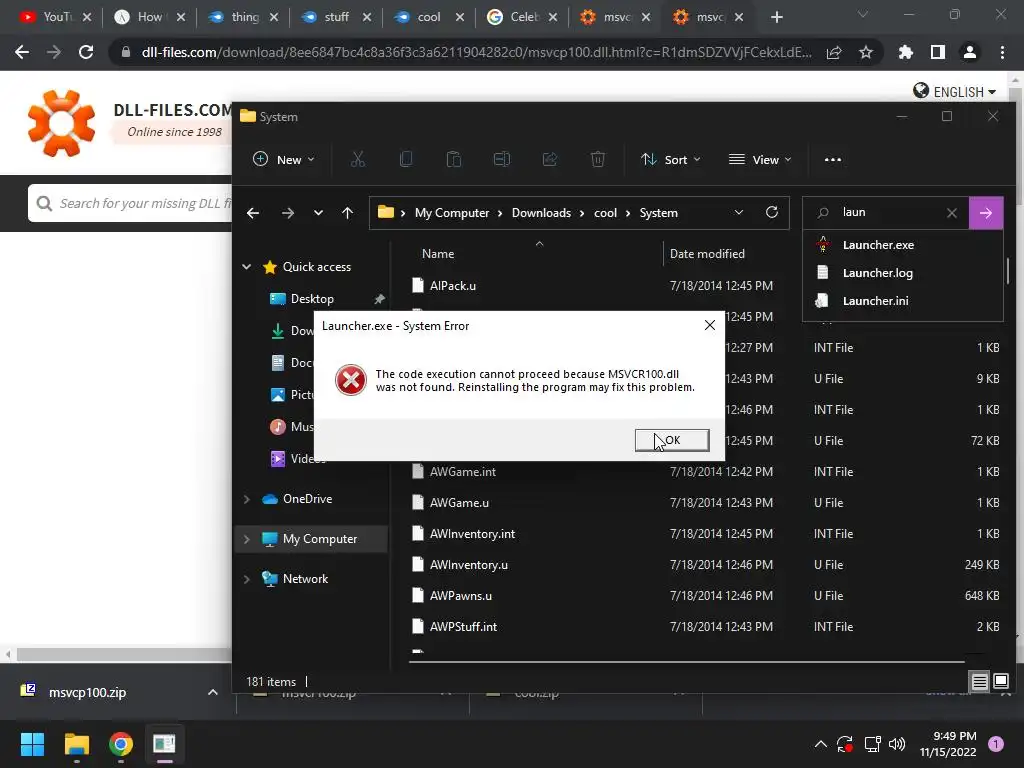The height and width of the screenshot is (768, 1024).
Task: Toggle Chrome side panel icon
Action: tap(938, 52)
